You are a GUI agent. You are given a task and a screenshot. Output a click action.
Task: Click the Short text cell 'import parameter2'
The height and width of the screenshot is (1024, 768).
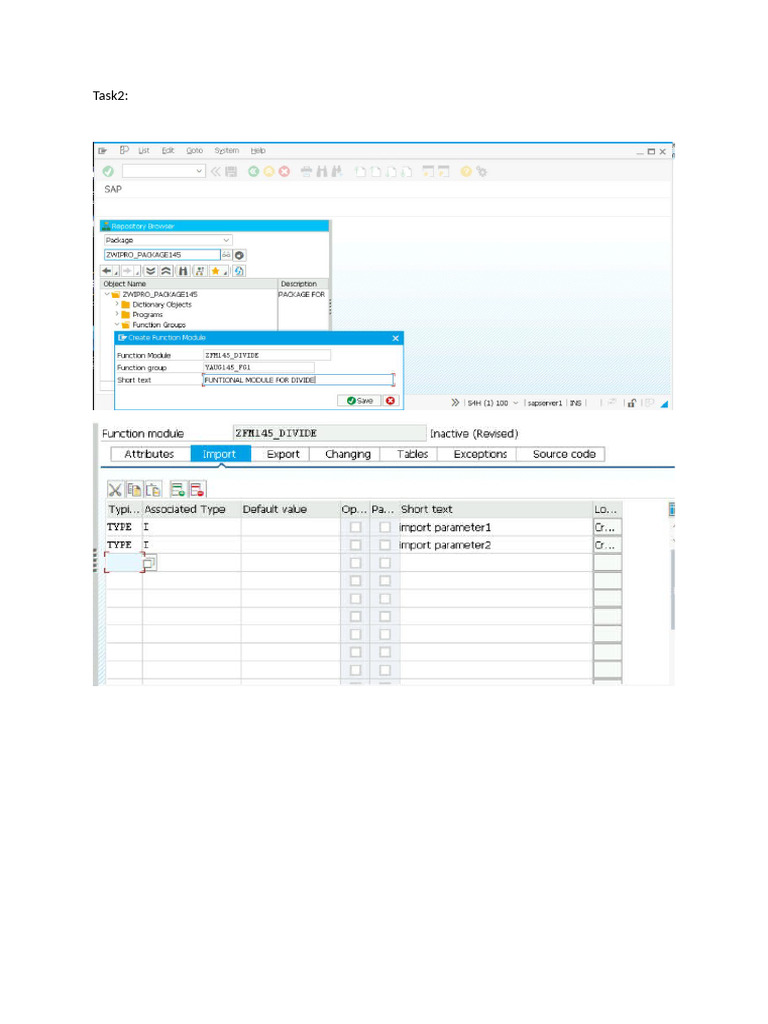pyautogui.click(x=496, y=545)
